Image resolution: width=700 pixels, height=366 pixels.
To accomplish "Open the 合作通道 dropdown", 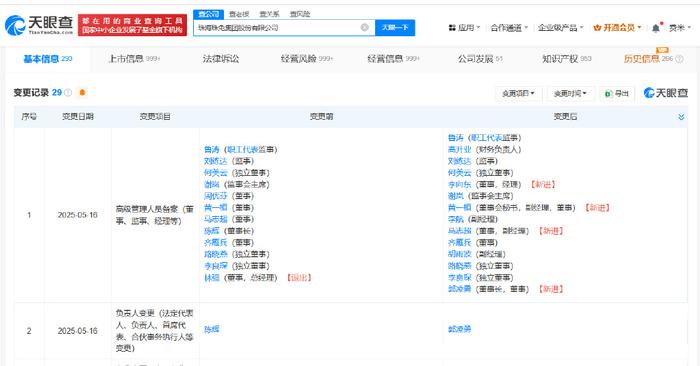I will (x=509, y=28).
